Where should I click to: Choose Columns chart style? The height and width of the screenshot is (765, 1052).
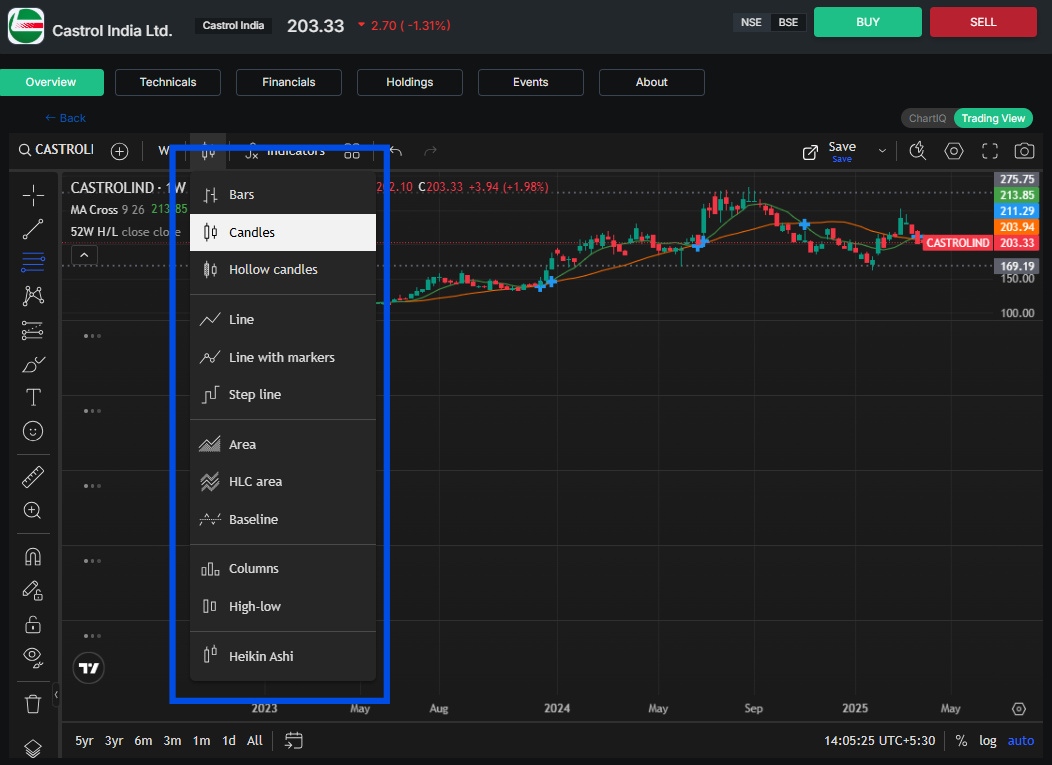coord(282,569)
